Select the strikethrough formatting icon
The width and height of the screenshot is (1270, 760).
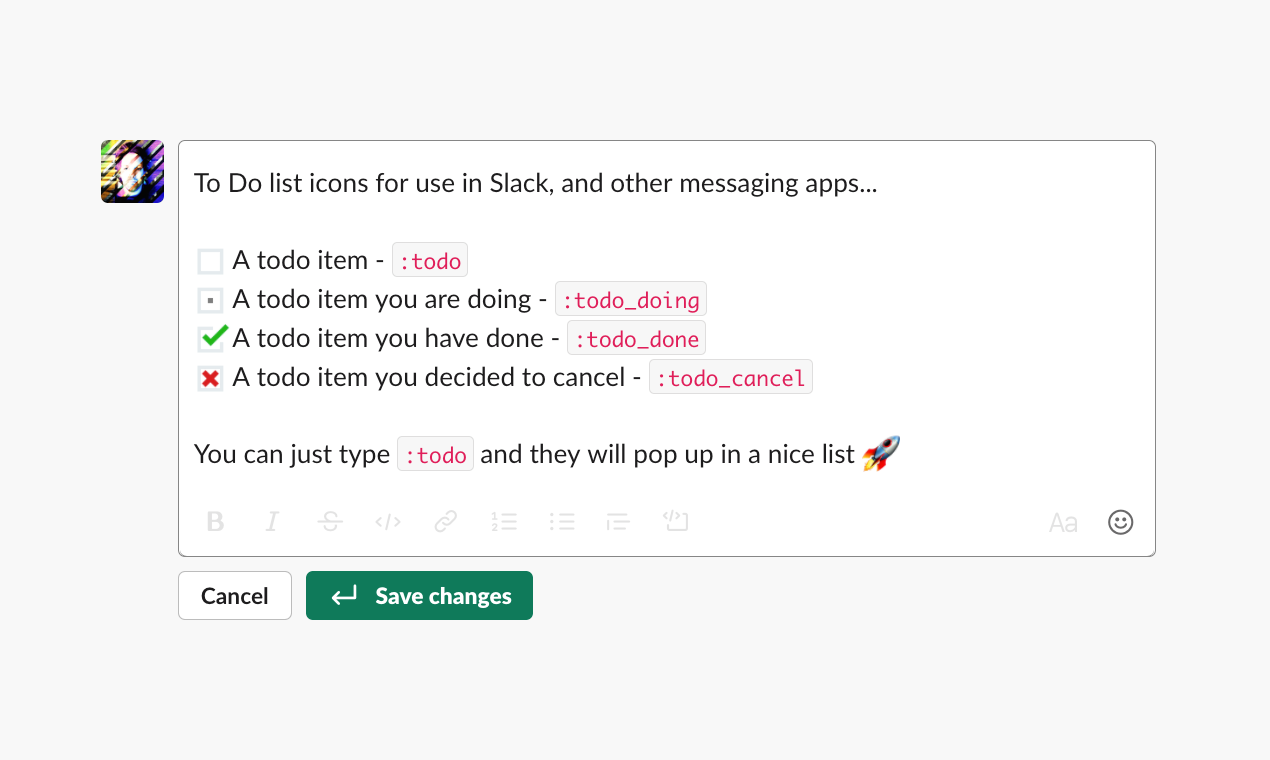pyautogui.click(x=329, y=521)
